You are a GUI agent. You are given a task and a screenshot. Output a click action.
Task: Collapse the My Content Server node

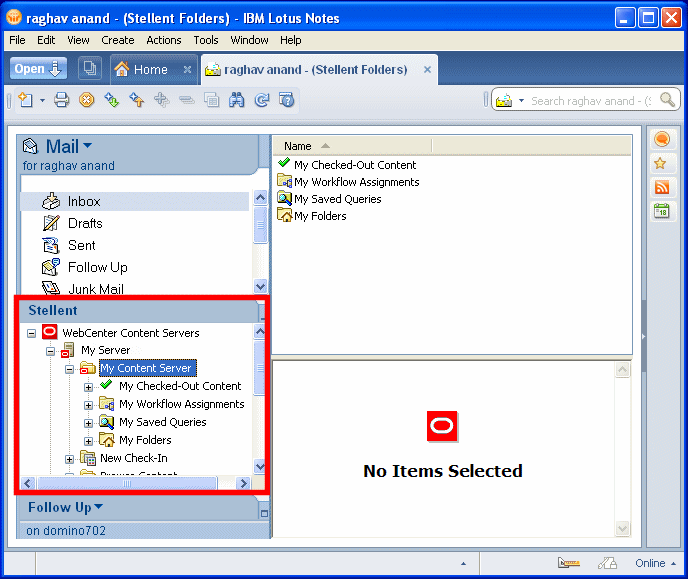click(69, 369)
